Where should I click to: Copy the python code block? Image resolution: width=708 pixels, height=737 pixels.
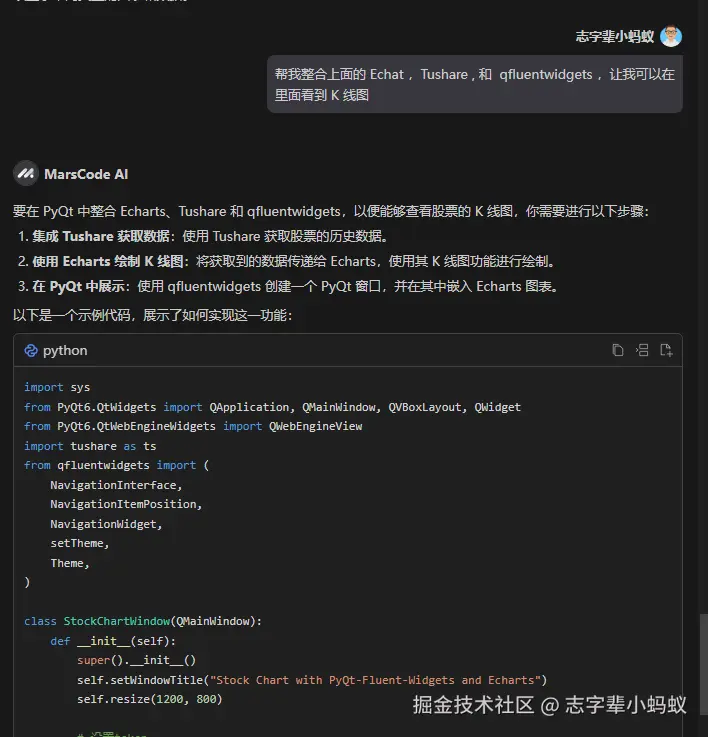pos(618,350)
